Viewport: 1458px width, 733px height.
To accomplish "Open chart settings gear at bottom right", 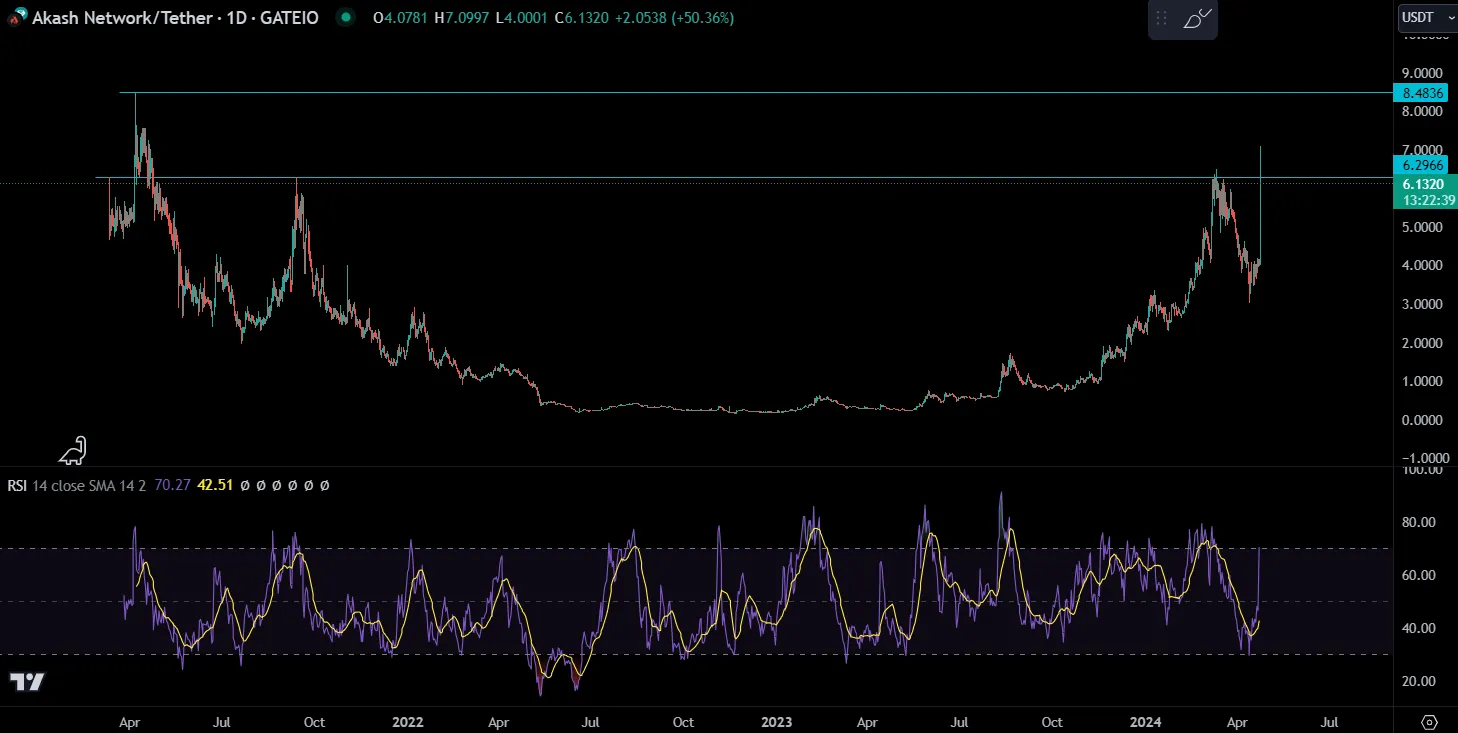I will (1429, 722).
